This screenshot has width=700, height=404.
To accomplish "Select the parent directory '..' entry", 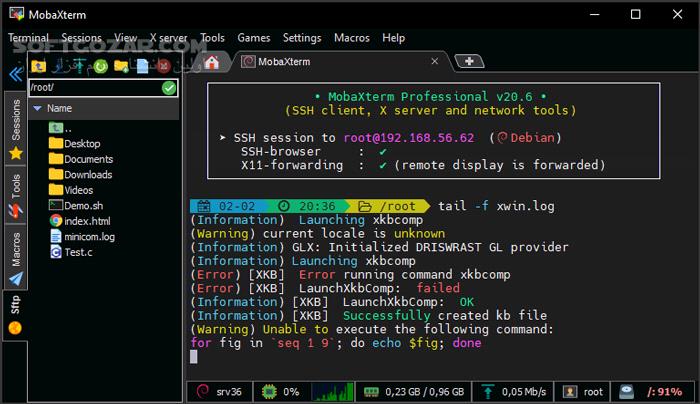I will click(x=60, y=129).
